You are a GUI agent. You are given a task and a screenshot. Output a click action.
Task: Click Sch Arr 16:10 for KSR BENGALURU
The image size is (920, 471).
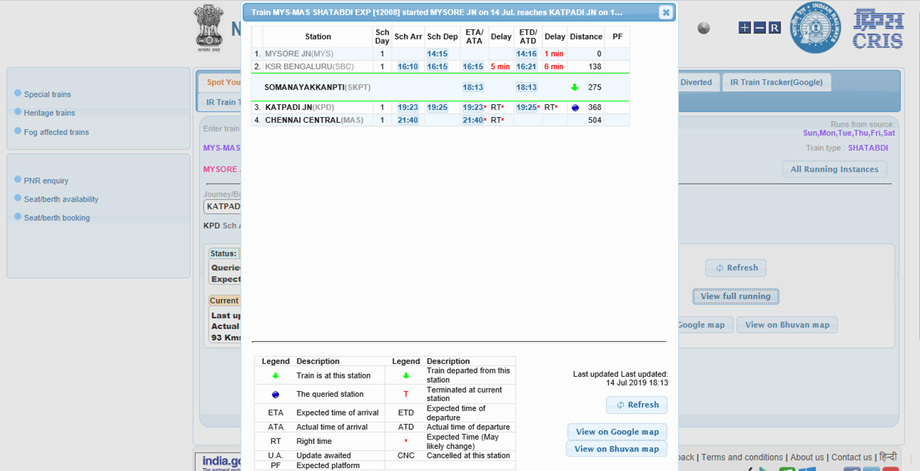pos(408,67)
